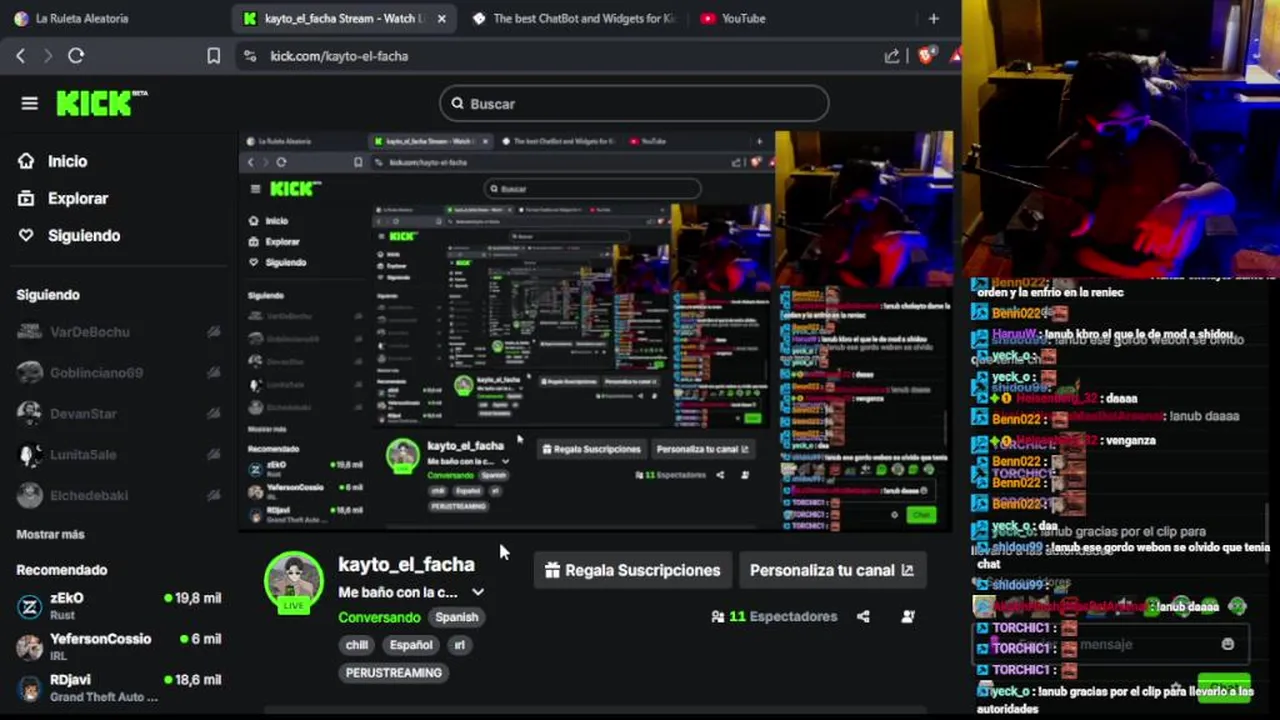Screen dimensions: 1280x720
Task: Click the webcam overlay feed
Action: [x=1120, y=140]
